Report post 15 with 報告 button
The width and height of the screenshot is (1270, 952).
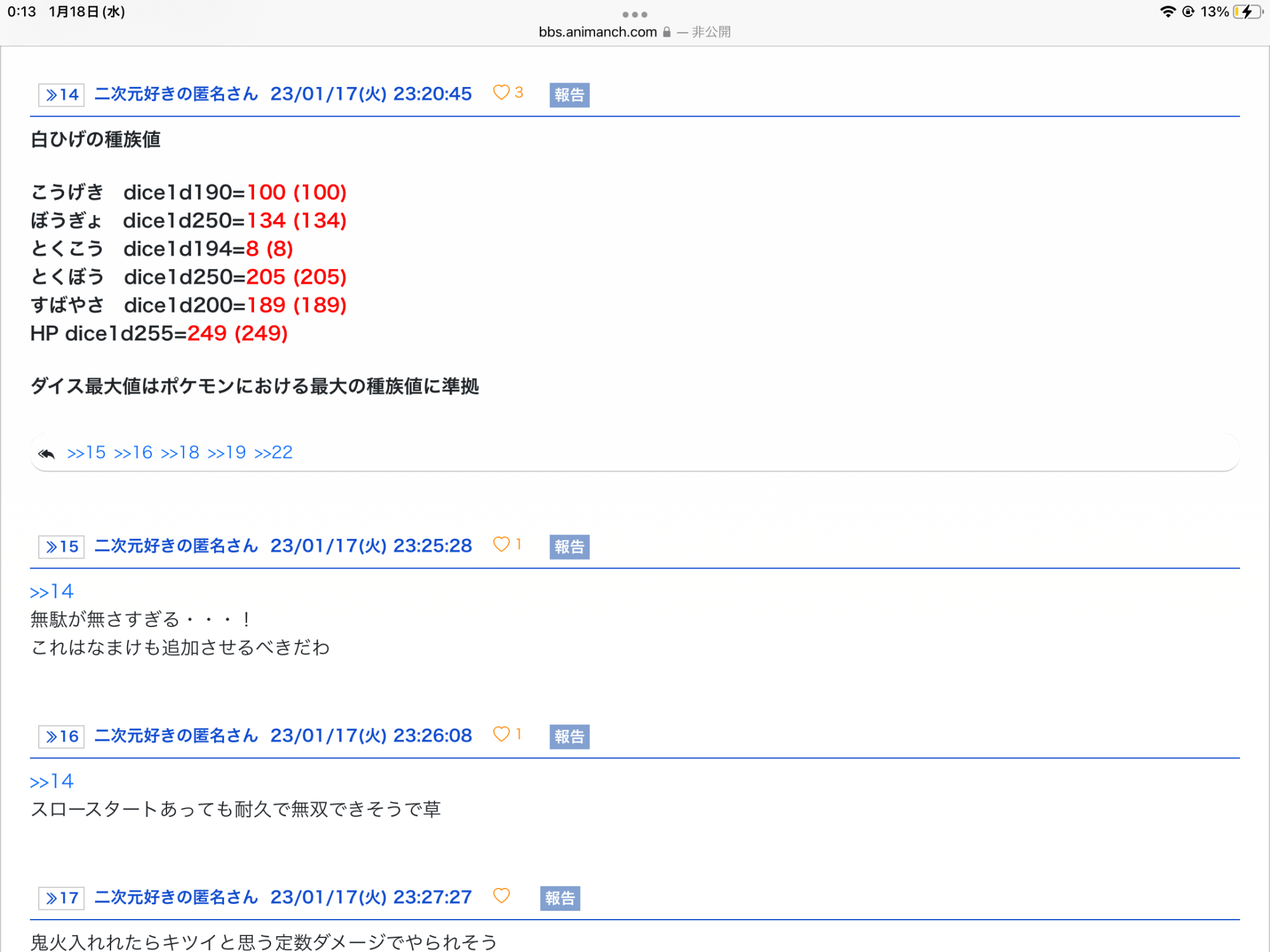[x=569, y=547]
